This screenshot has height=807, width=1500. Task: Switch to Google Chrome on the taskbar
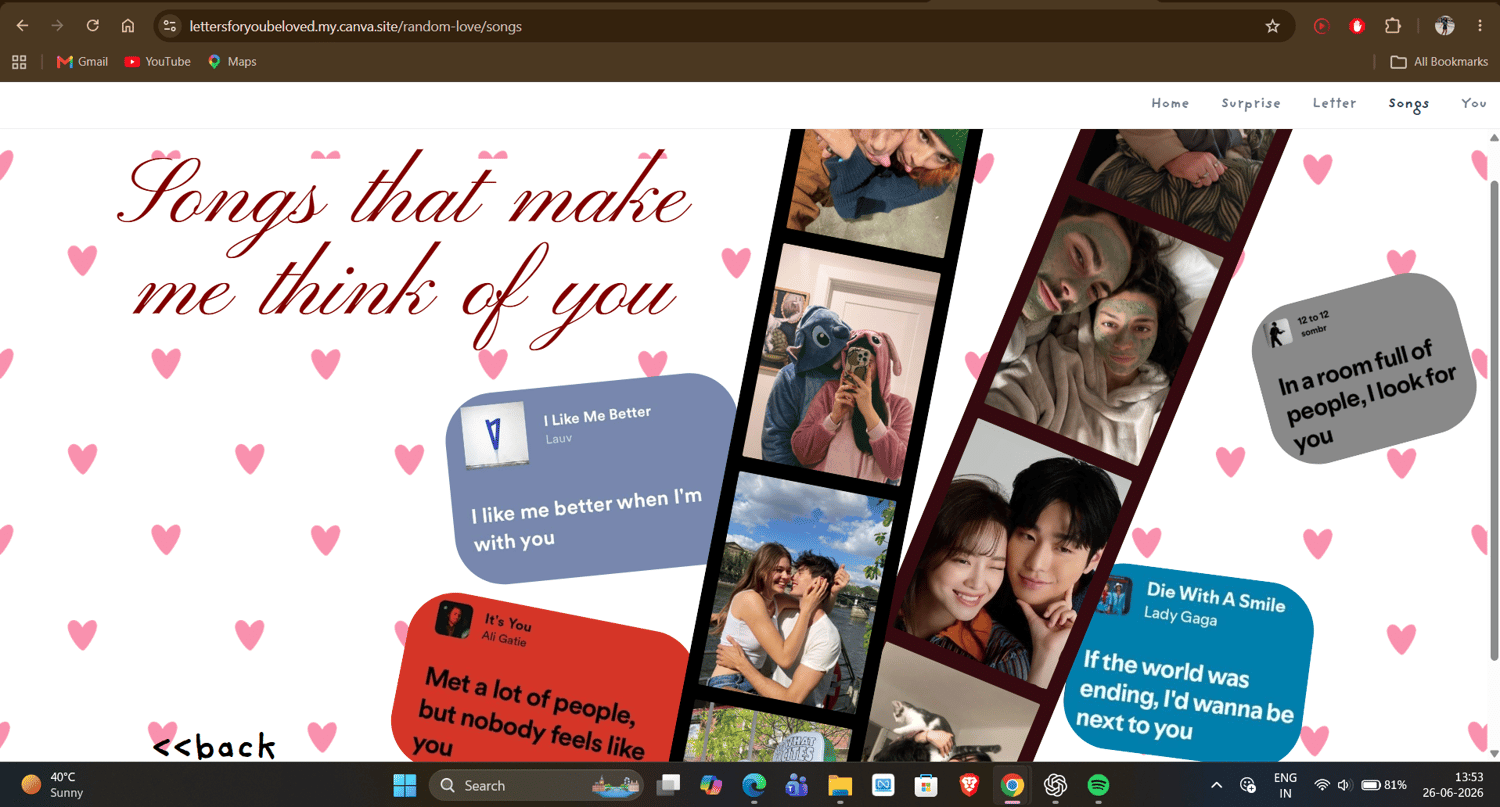[x=1012, y=785]
